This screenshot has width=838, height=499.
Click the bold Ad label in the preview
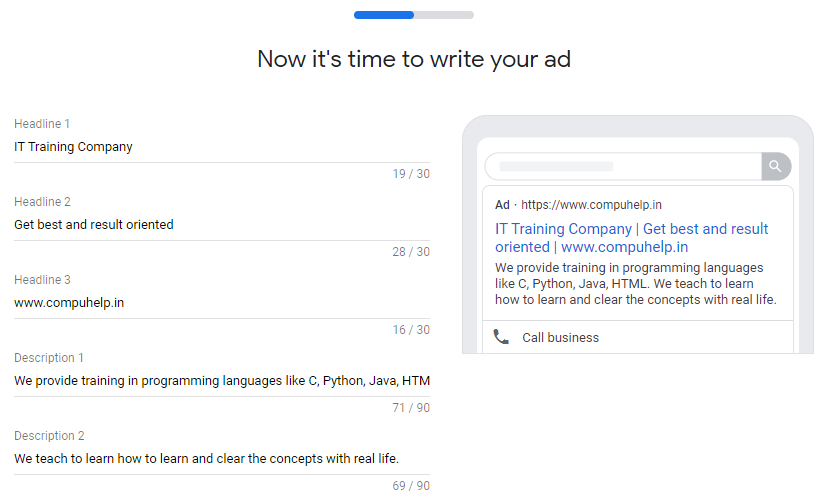tap(502, 205)
